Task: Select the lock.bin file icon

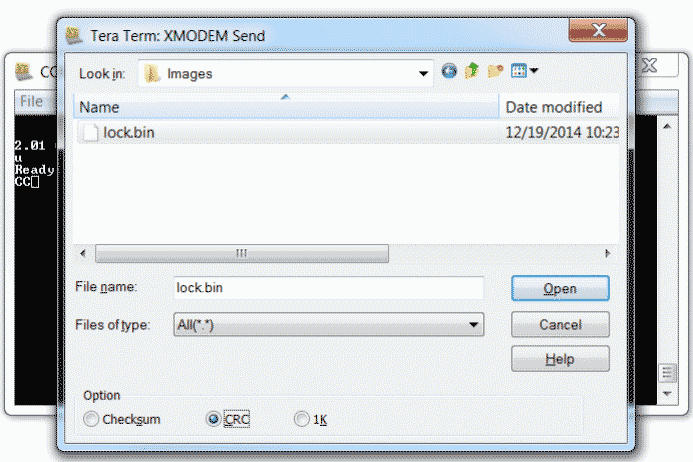Action: [90, 133]
